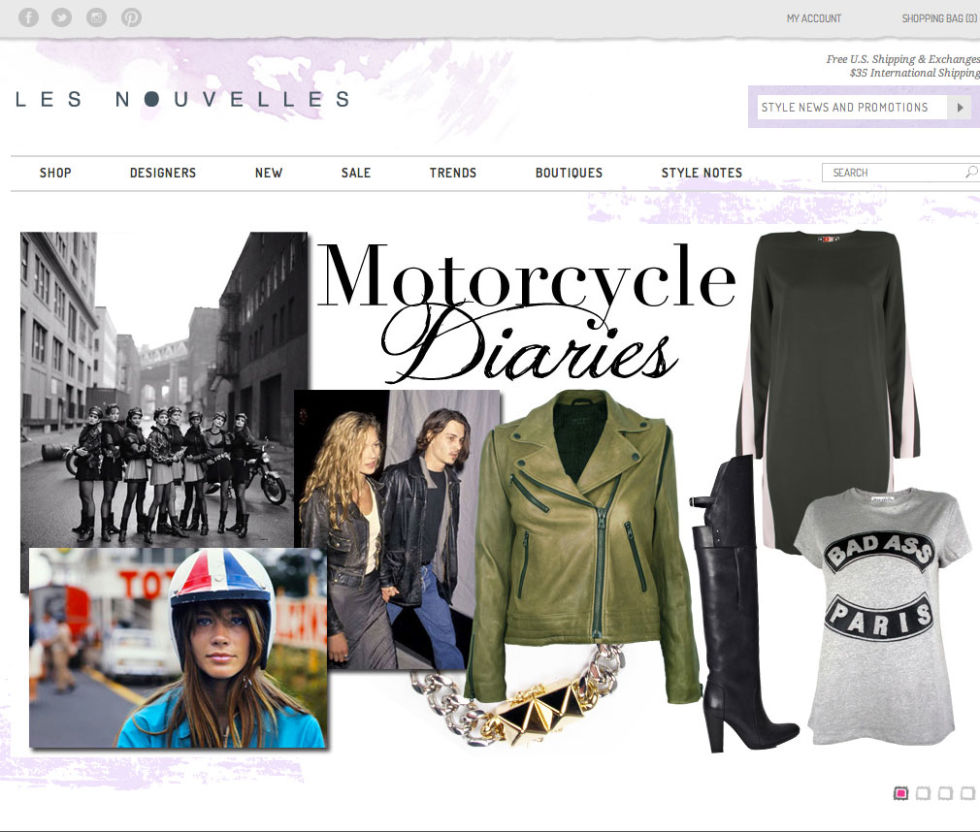Go to the Sale section
The image size is (980, 832).
[356, 173]
